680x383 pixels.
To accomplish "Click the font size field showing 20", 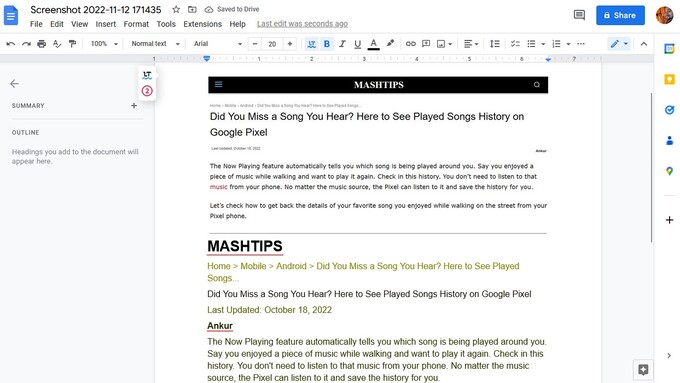I will 272,44.
